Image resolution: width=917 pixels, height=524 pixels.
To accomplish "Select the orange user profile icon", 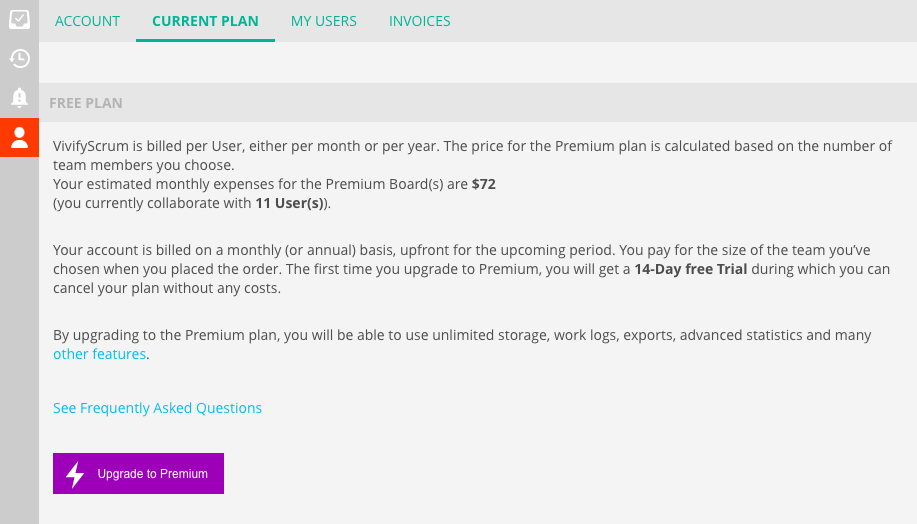I will click(19, 137).
